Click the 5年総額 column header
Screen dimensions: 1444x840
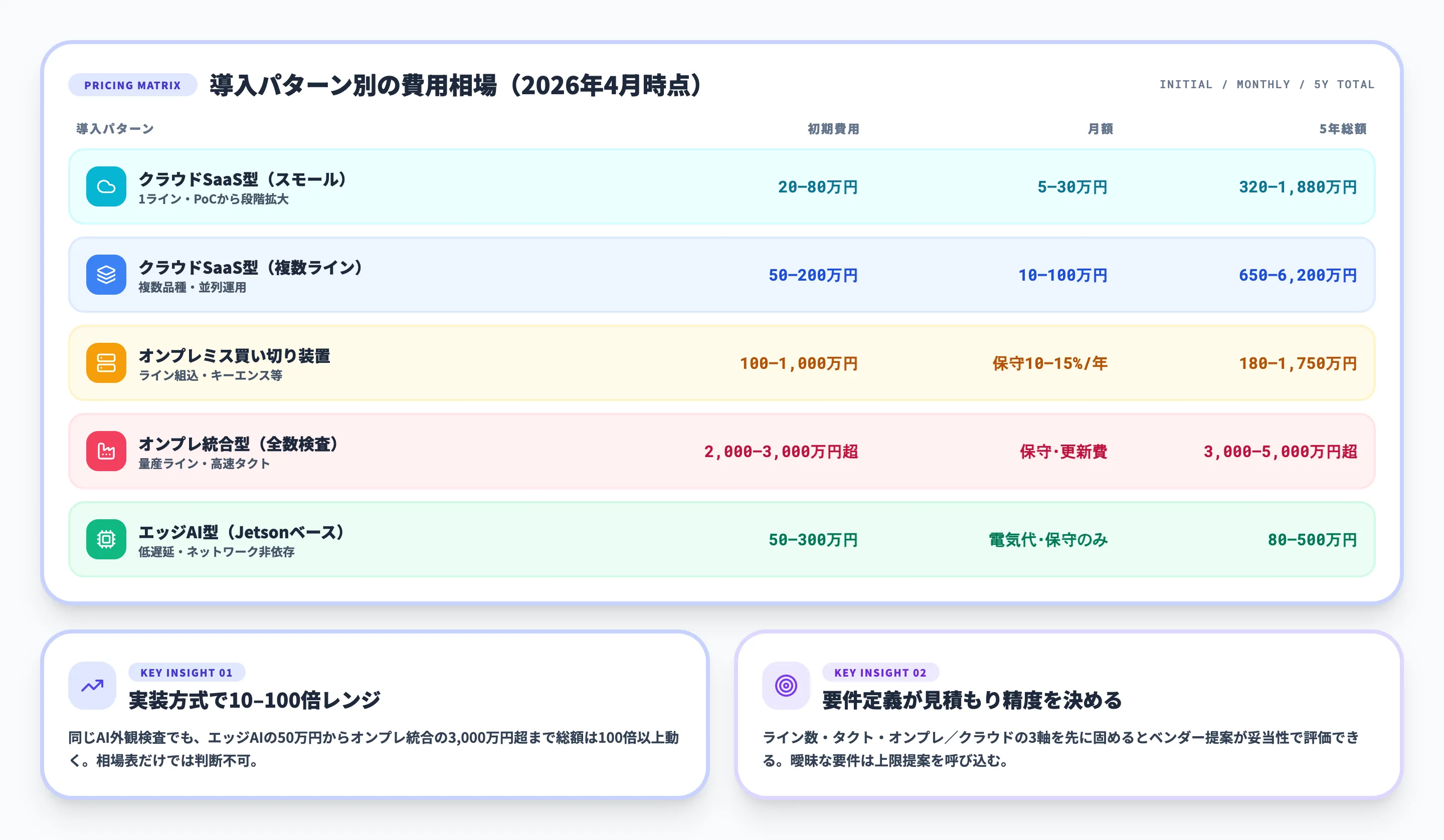(1343, 129)
